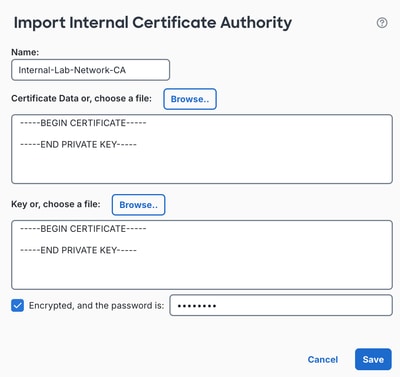Viewport: 400px width, 377px height.
Task: Click inside the Key text area
Action: pos(202,255)
